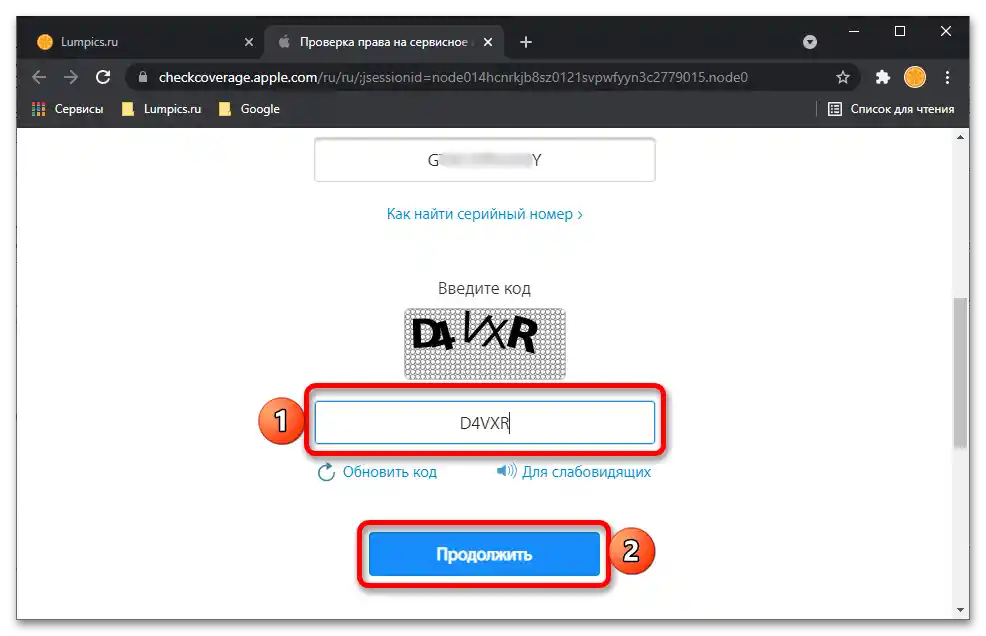This screenshot has width=986, height=636.
Task: Open the Chrome three-dot menu
Action: click(x=947, y=77)
